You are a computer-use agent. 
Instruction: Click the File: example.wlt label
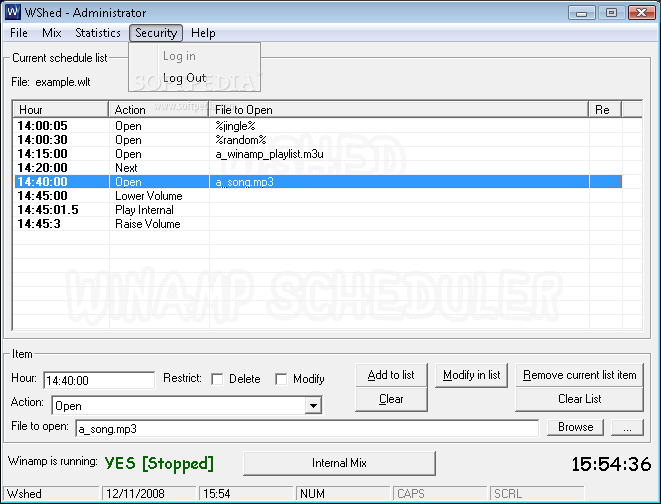[51, 82]
